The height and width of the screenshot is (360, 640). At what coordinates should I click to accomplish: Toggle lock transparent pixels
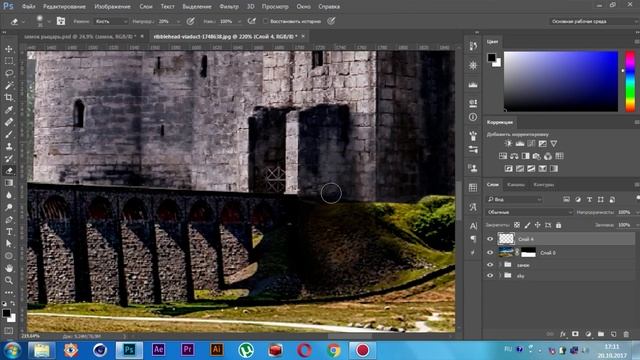point(517,225)
